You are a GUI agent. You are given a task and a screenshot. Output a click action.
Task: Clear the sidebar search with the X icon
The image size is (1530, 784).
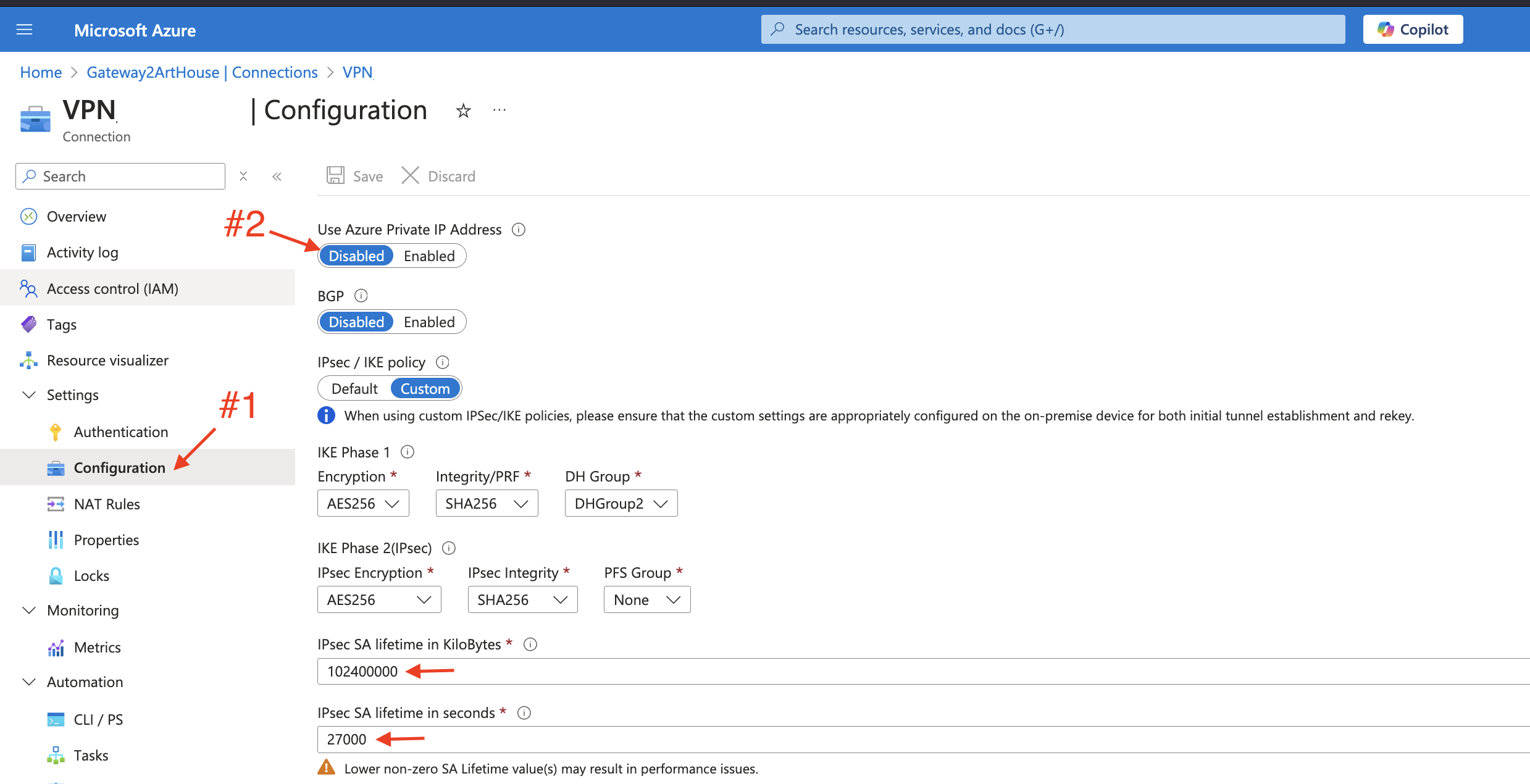(x=243, y=177)
